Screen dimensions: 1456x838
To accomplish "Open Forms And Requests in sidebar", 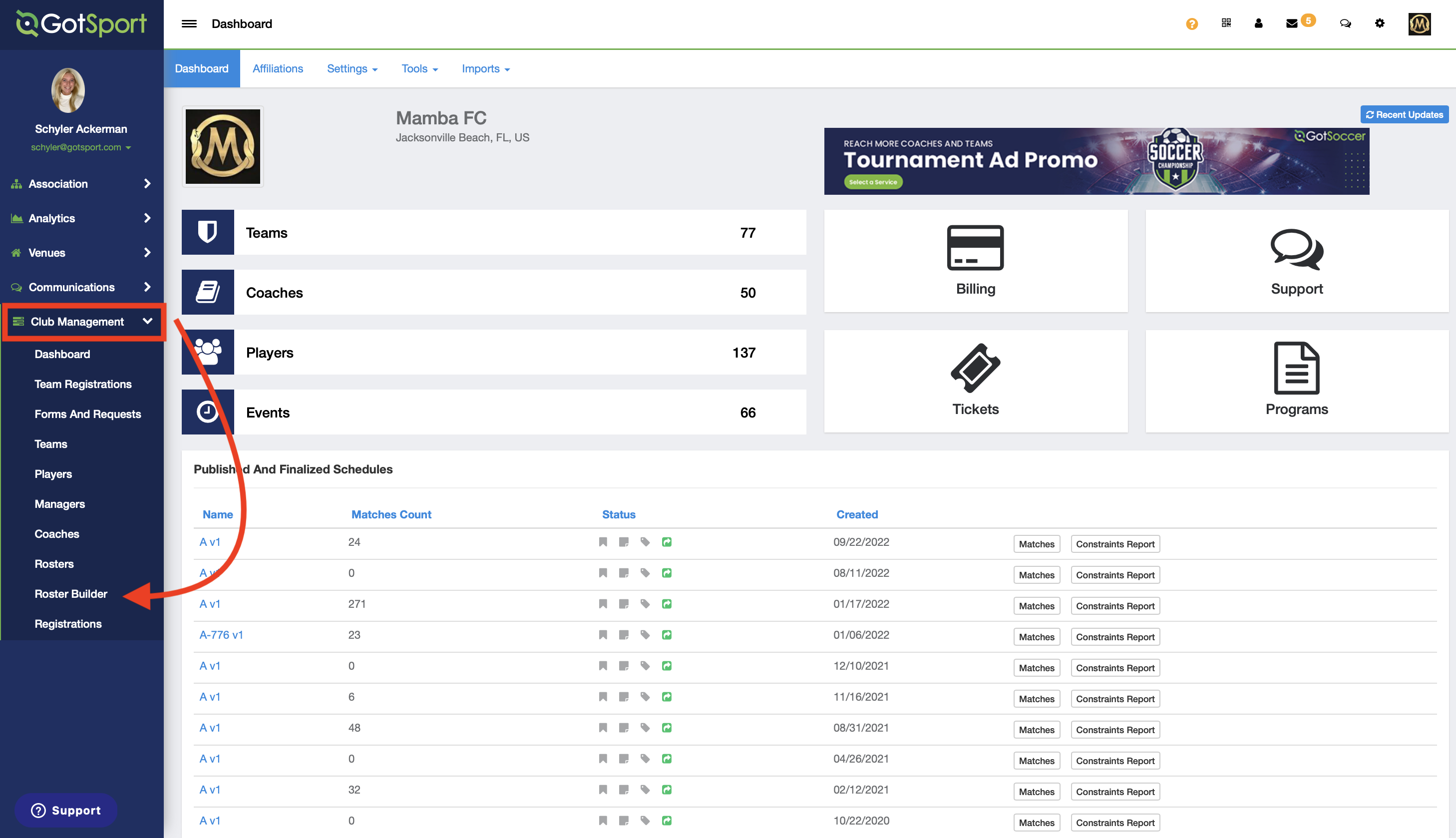I will (x=87, y=414).
